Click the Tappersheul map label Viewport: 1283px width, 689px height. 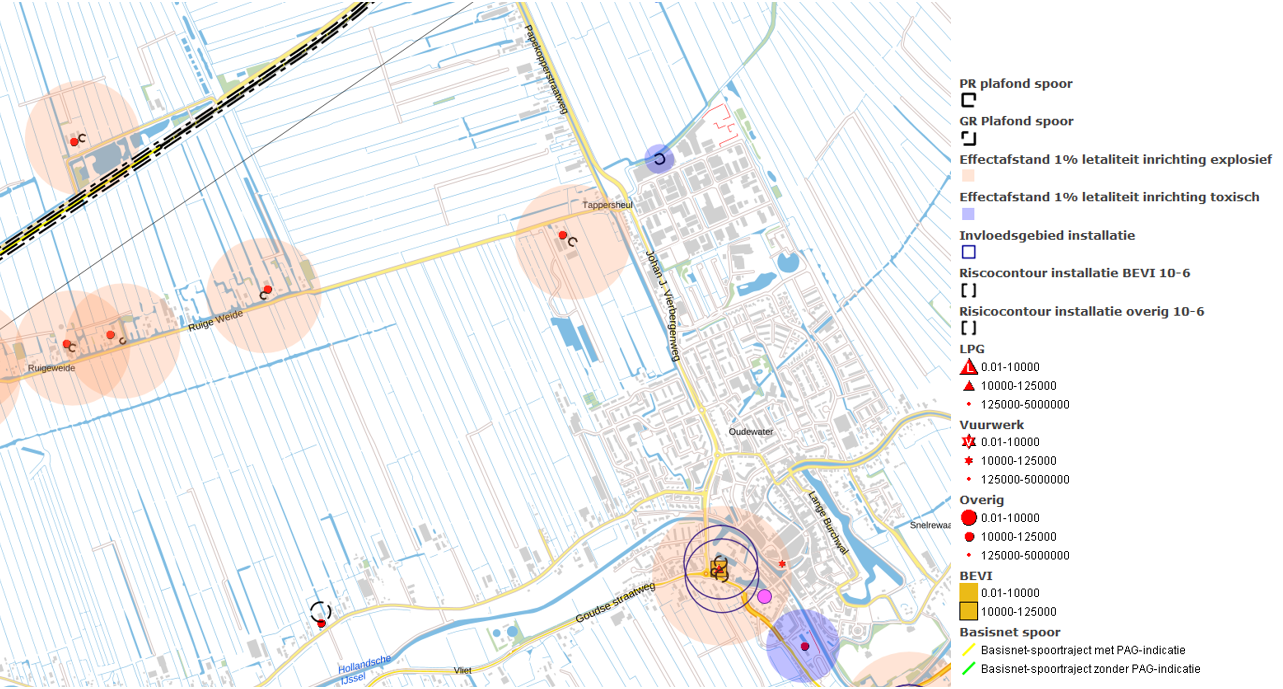tap(608, 205)
